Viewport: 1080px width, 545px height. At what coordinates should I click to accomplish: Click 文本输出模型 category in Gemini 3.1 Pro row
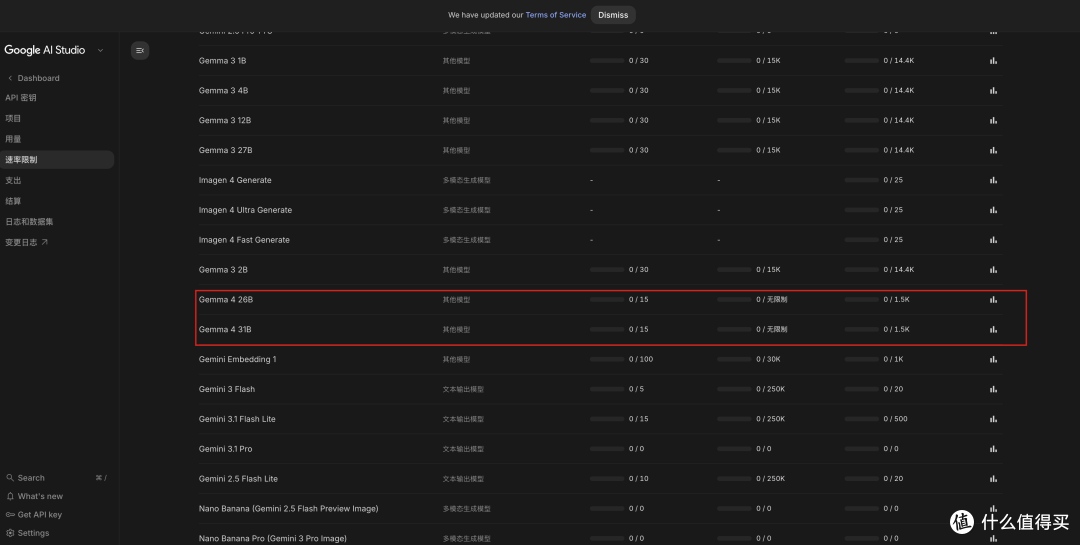464,449
